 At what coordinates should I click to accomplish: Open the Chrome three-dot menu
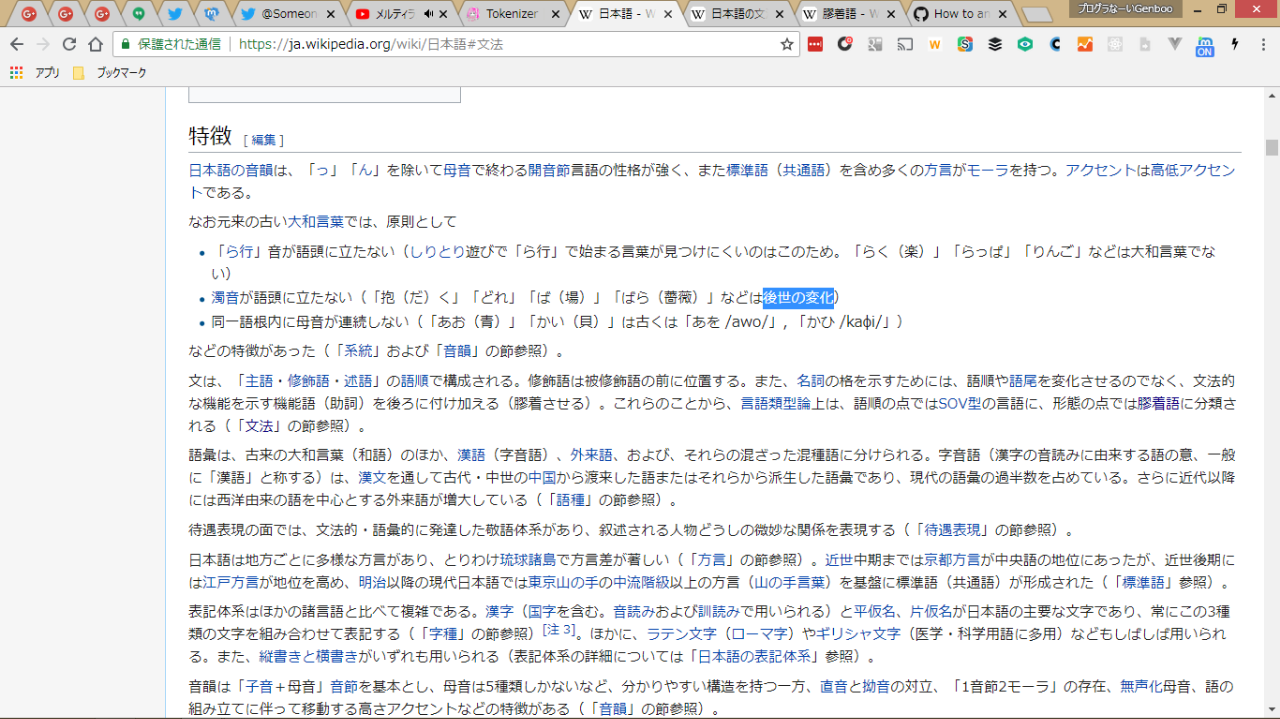[1262, 44]
